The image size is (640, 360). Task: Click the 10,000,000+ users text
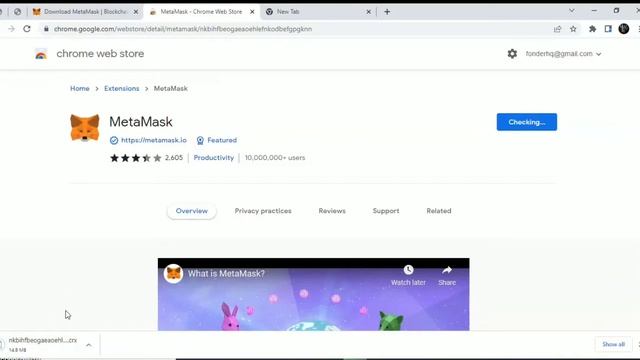275,158
